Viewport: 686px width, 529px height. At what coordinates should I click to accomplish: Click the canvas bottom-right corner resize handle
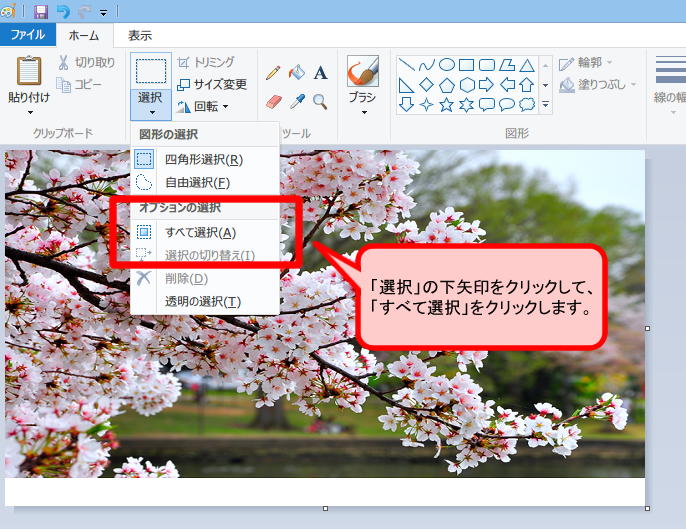tap(648, 508)
